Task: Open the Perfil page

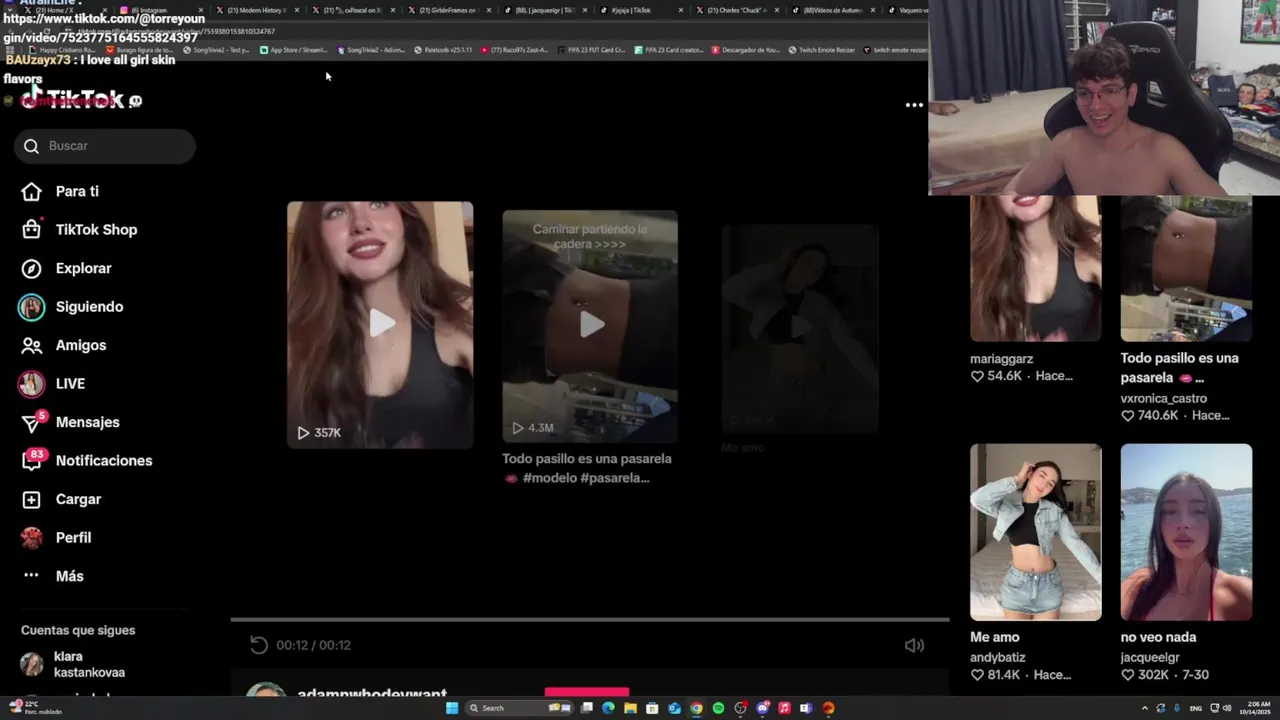Action: click(56, 537)
